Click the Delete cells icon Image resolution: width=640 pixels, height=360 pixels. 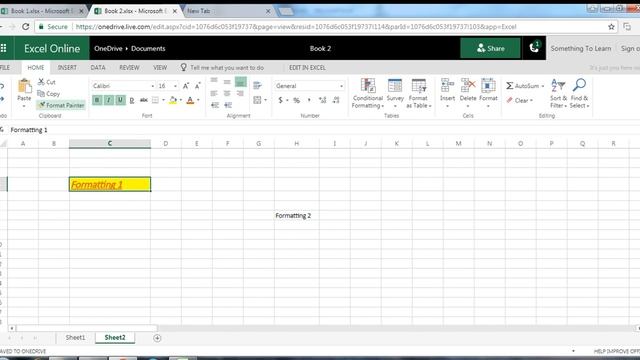[x=468, y=87]
